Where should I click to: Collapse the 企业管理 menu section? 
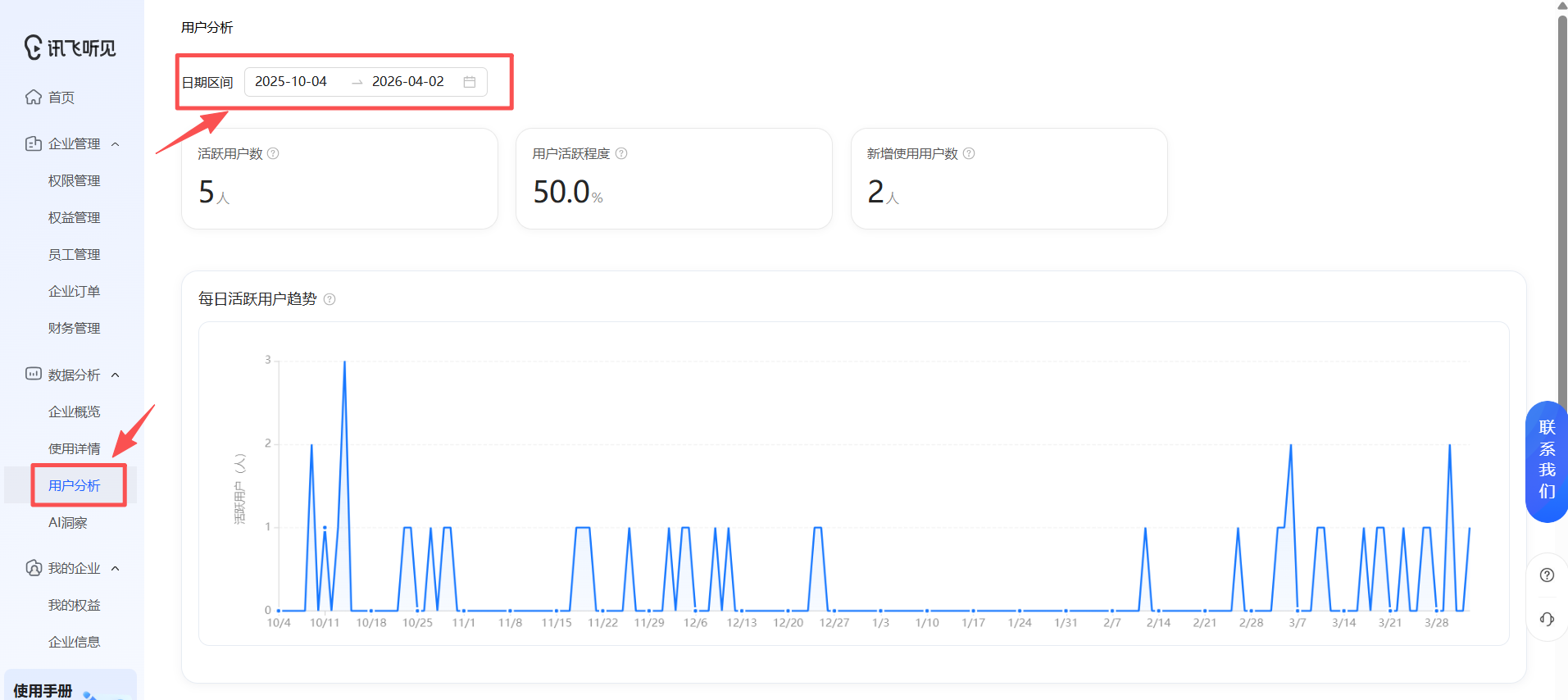coord(116,144)
